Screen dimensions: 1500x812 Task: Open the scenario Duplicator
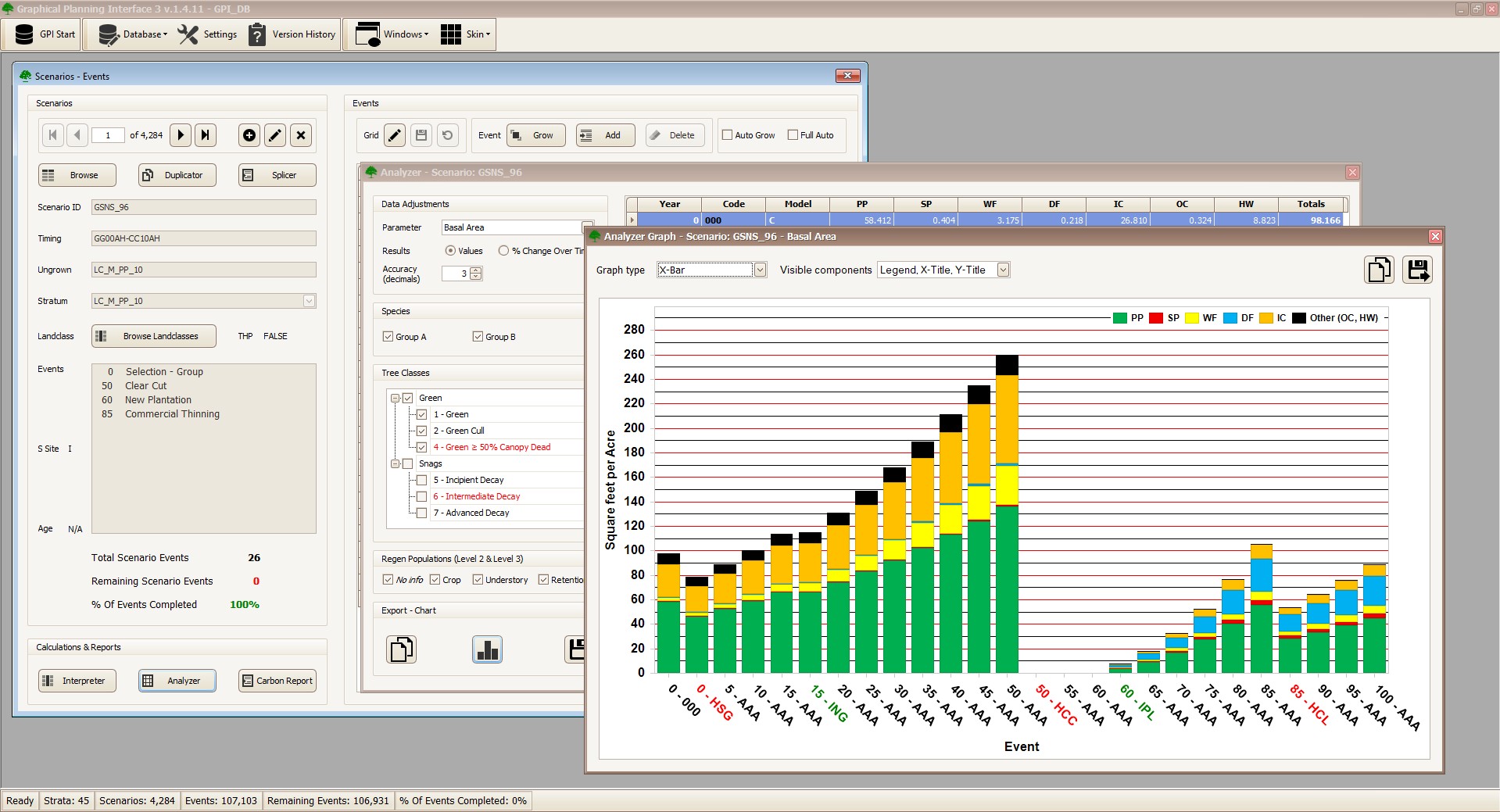coord(177,175)
